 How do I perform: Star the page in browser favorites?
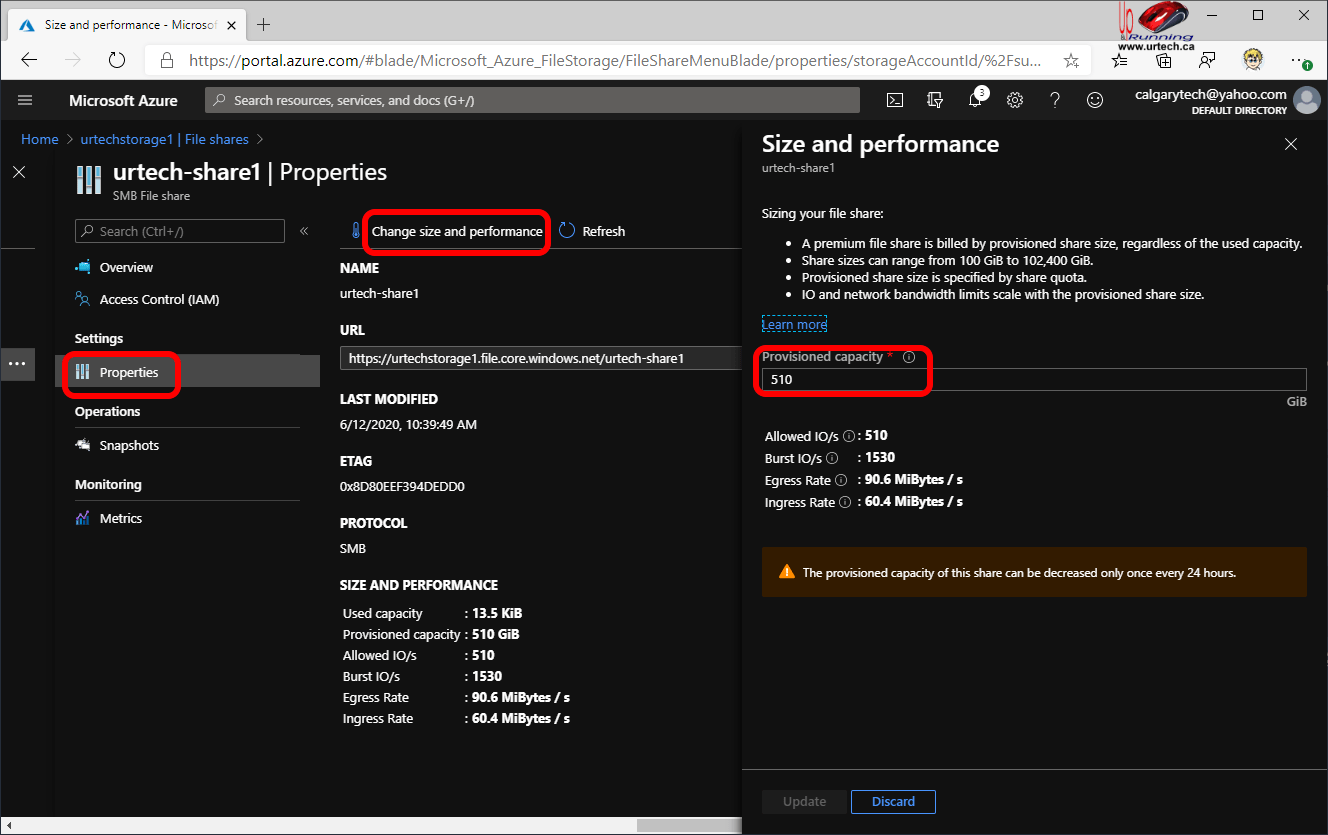[x=1070, y=60]
